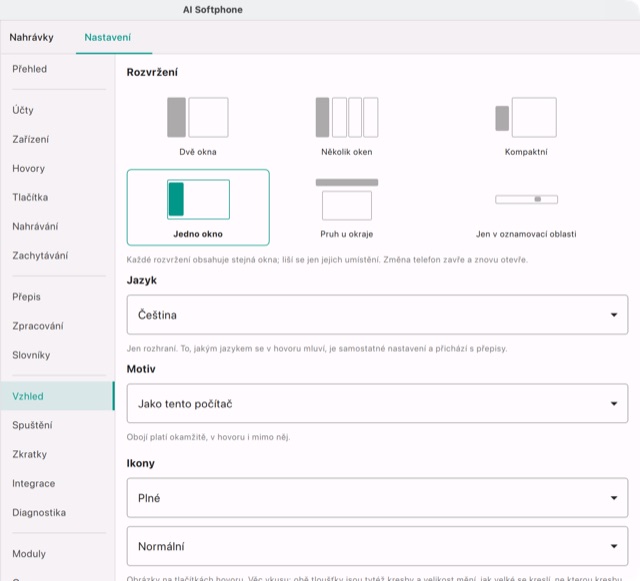Viewport: 640px width, 581px height.
Task: Open Zachytávání in the sidebar
Action: pos(40,256)
